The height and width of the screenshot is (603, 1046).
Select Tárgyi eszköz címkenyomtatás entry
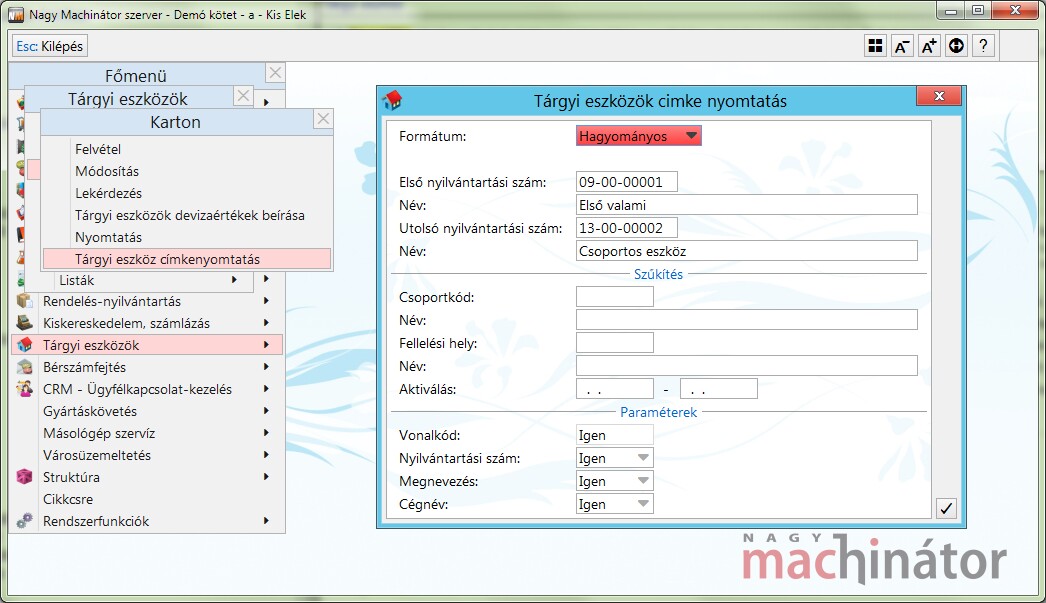187,259
